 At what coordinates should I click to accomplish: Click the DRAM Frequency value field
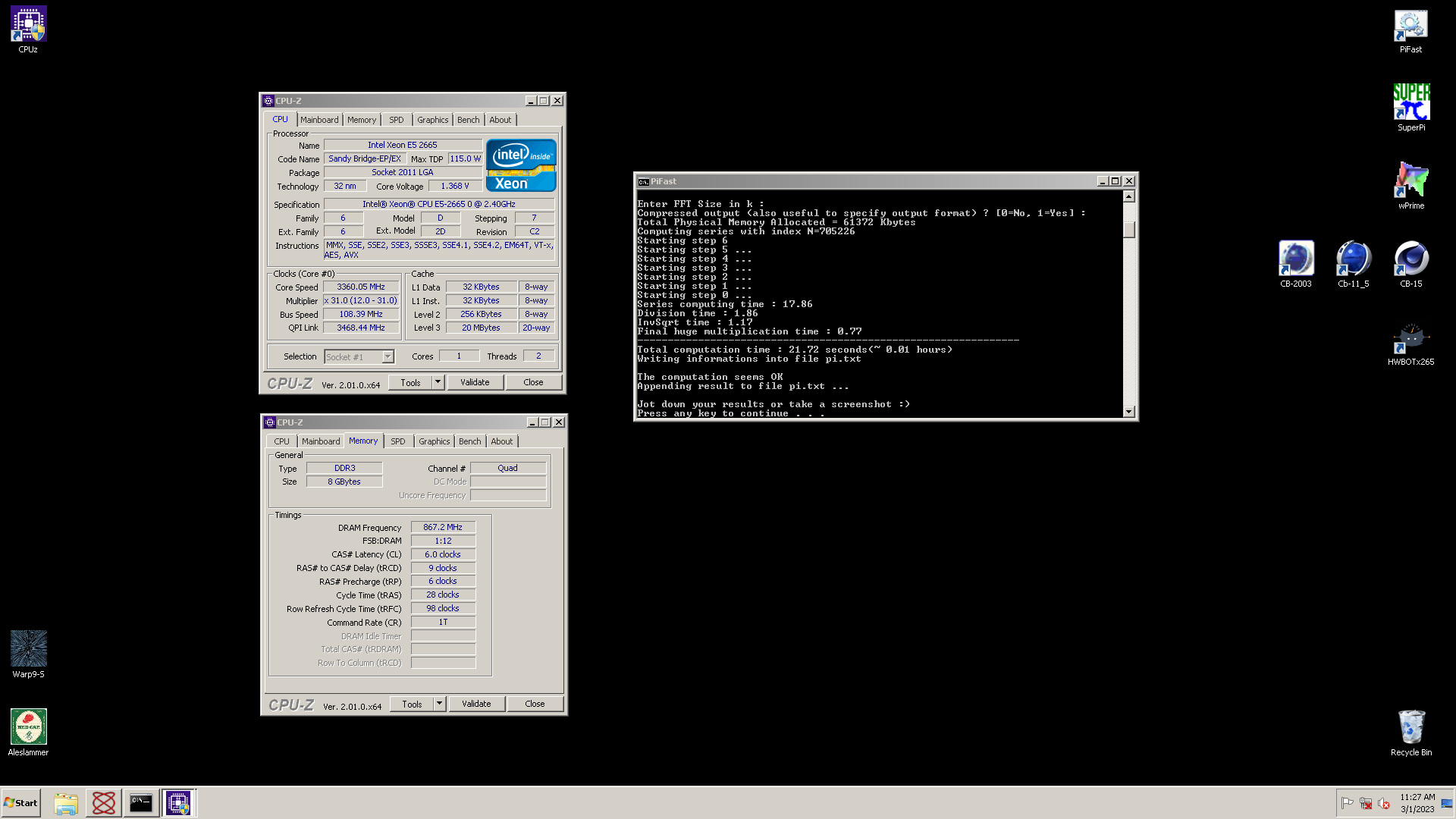pyautogui.click(x=443, y=527)
